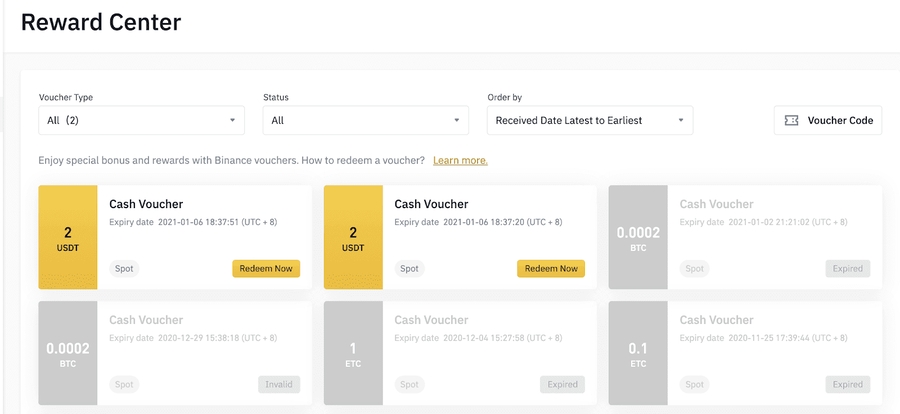
Task: Select the gray 0.1 ETC voucher tile
Action: tap(638, 353)
